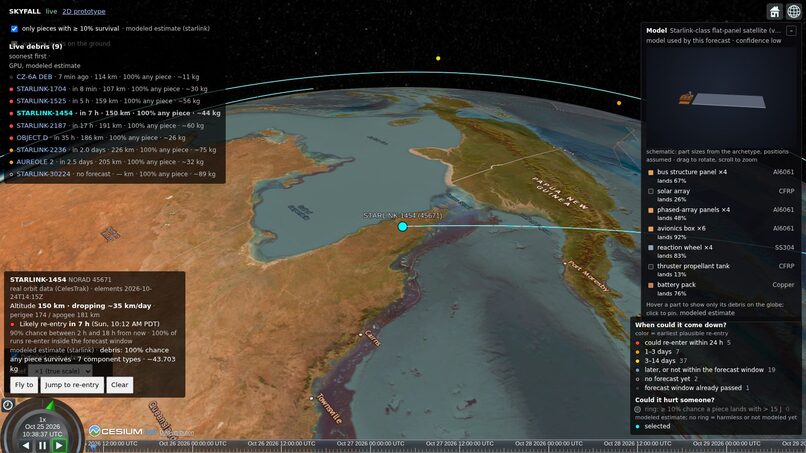Image resolution: width=806 pixels, height=453 pixels.
Task: Click the Cairns city label on map
Action: [373, 338]
